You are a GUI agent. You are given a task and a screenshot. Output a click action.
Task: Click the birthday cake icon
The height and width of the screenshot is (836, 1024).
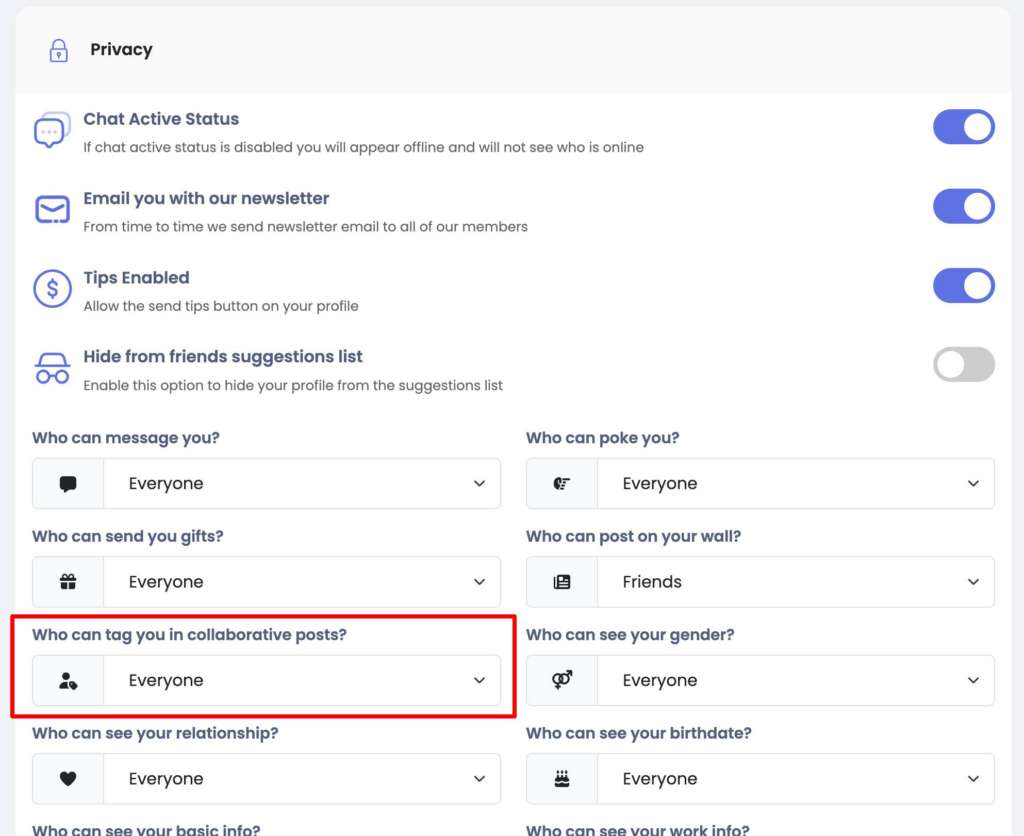562,779
